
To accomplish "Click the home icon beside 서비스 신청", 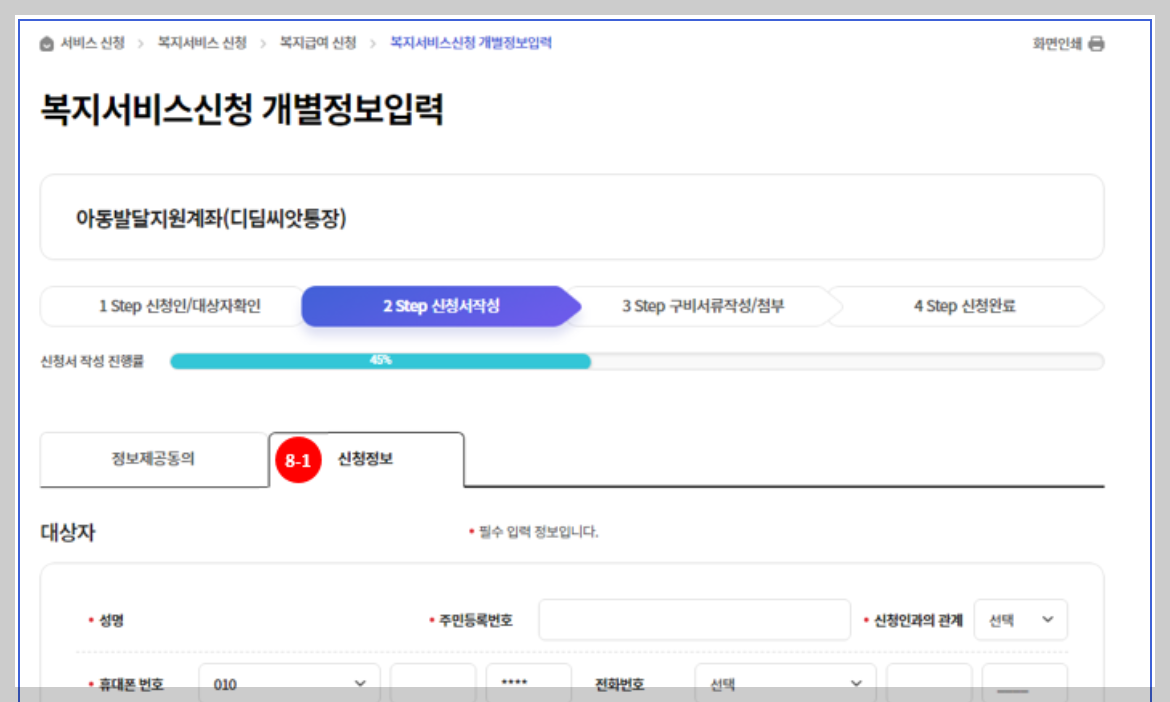I will [46, 43].
